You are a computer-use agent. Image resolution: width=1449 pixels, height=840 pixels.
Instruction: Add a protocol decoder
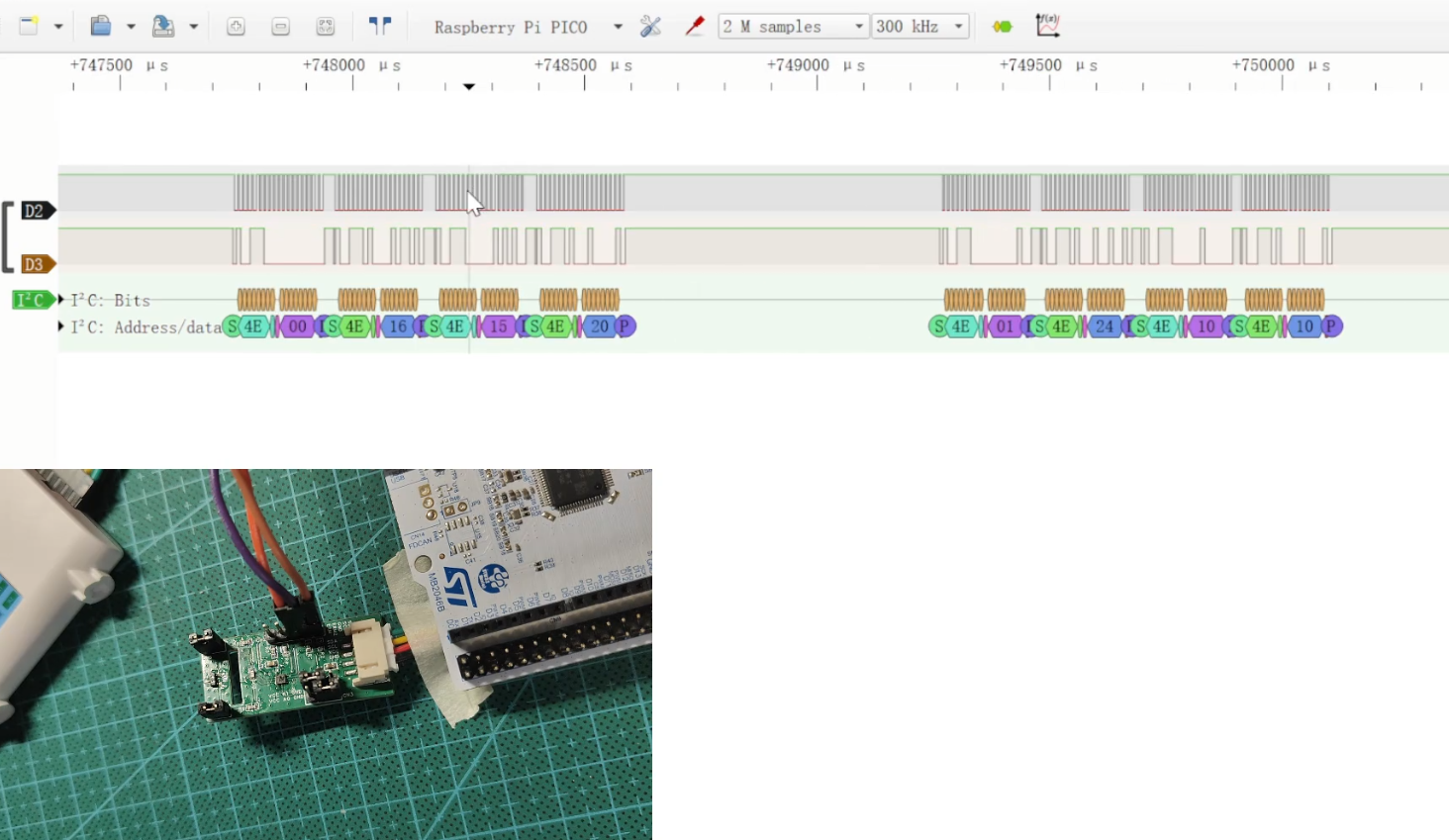click(x=1003, y=27)
